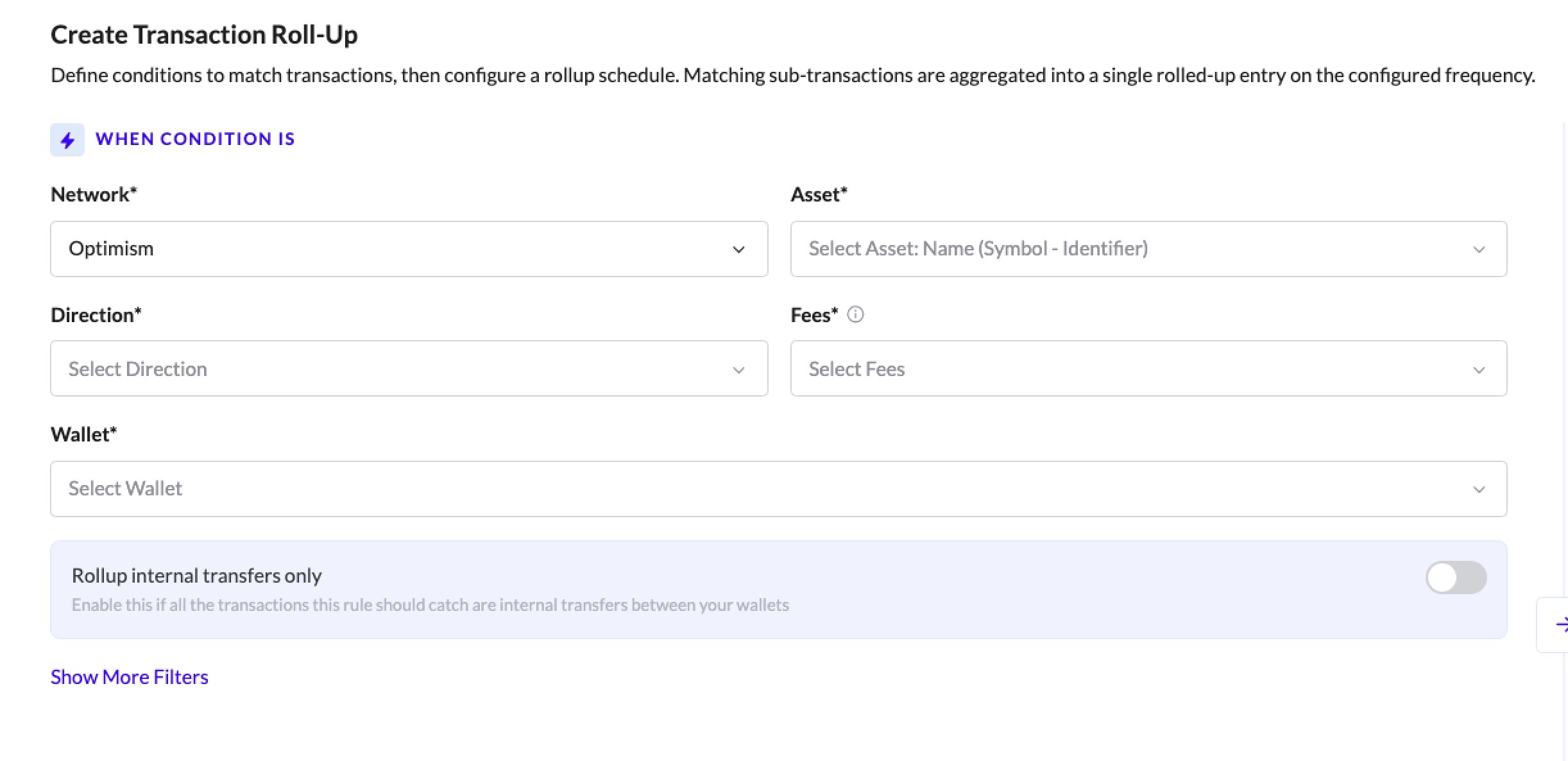
Task: Enable Rollup internal transfers only toggle
Action: pos(1456,577)
